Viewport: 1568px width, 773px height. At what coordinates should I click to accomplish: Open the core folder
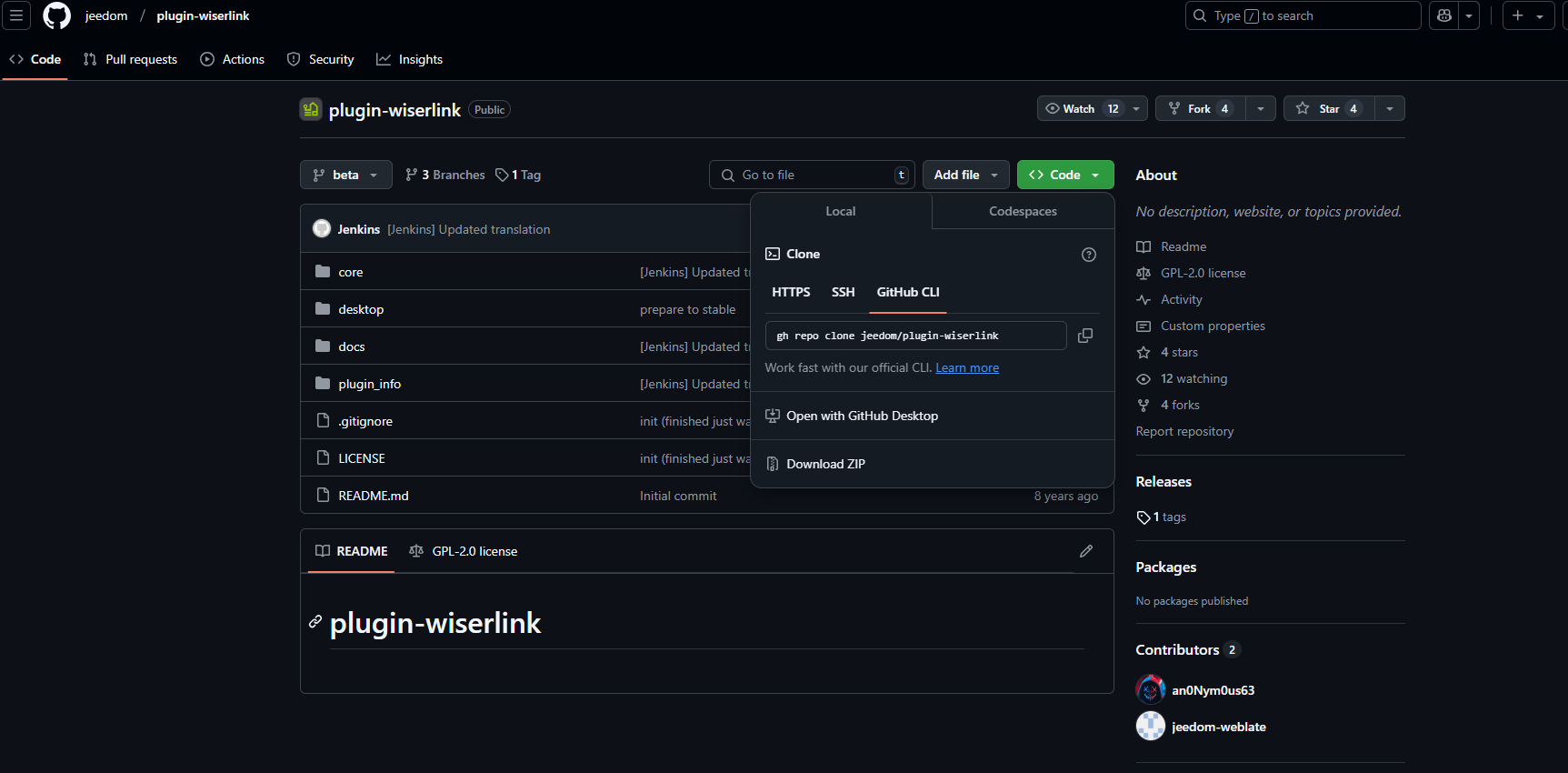(351, 272)
